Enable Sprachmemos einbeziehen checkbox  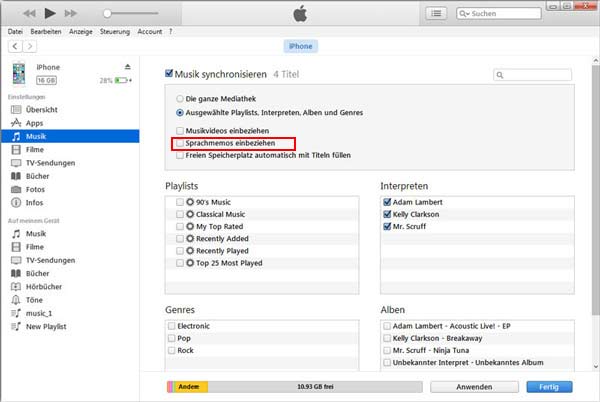180,143
